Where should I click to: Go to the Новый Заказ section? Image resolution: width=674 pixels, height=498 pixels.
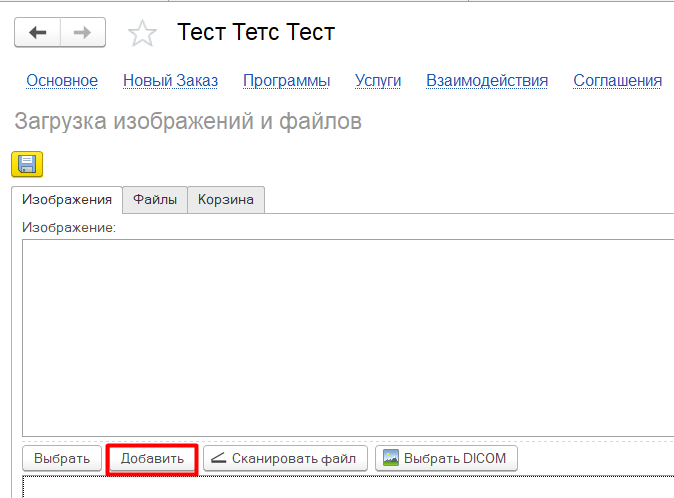[170, 81]
